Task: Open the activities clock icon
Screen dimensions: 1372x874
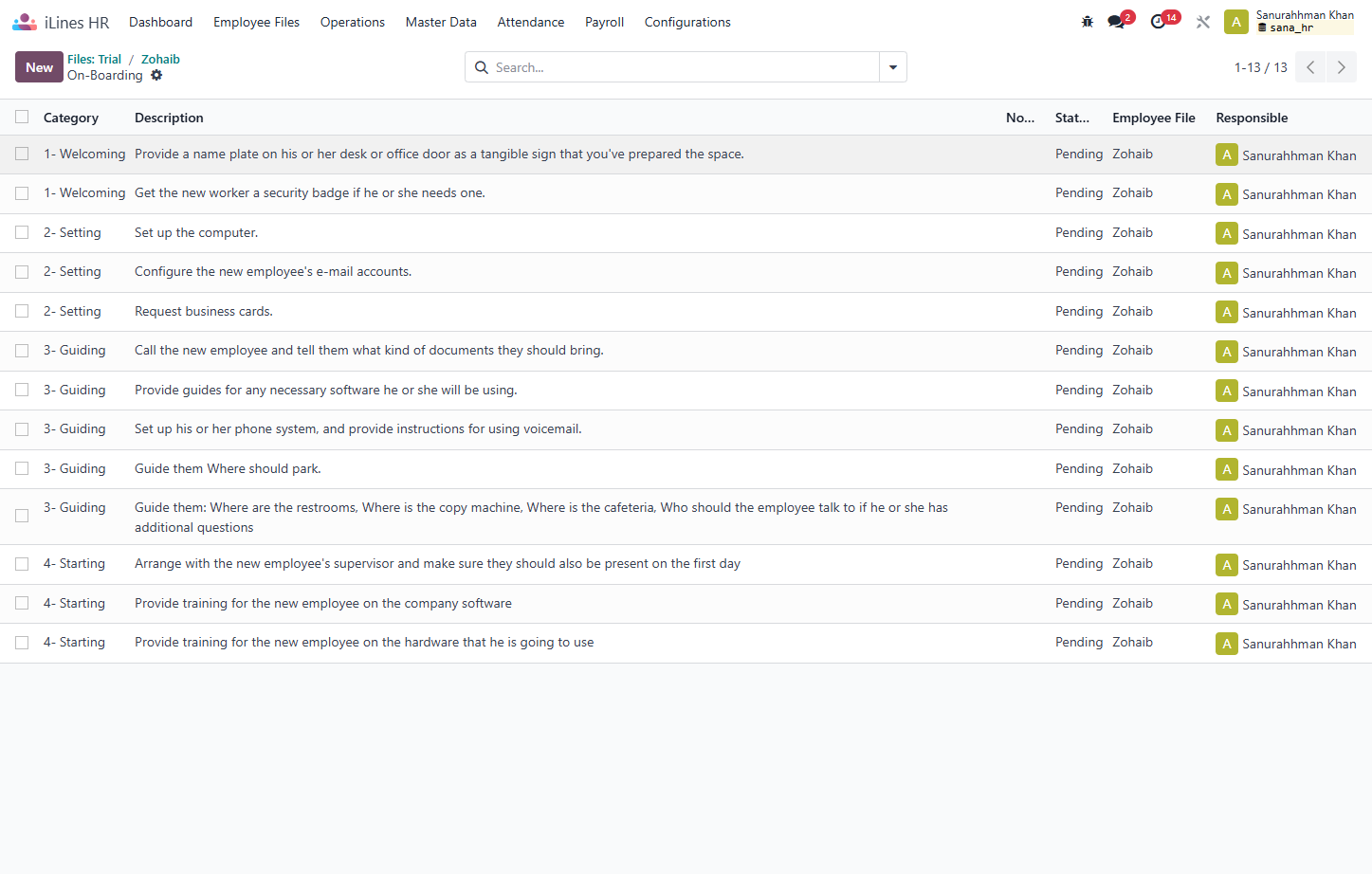Action: click(x=1158, y=22)
